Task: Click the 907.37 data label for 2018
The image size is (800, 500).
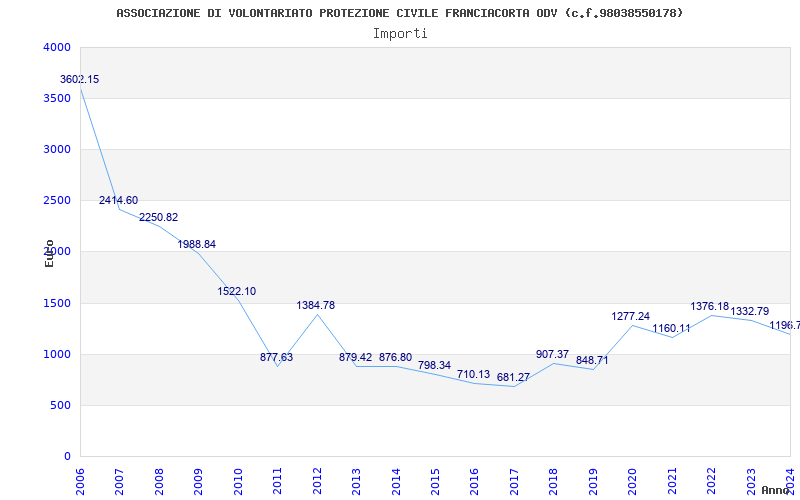Action: pos(553,354)
